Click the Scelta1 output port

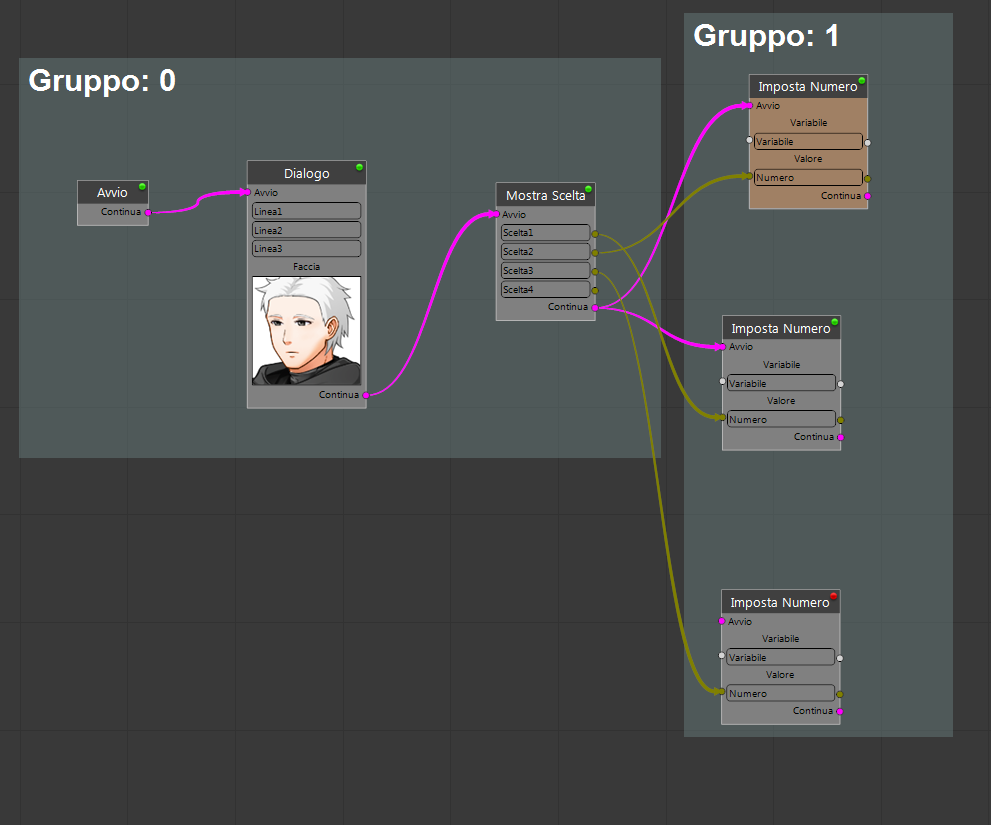[595, 234]
